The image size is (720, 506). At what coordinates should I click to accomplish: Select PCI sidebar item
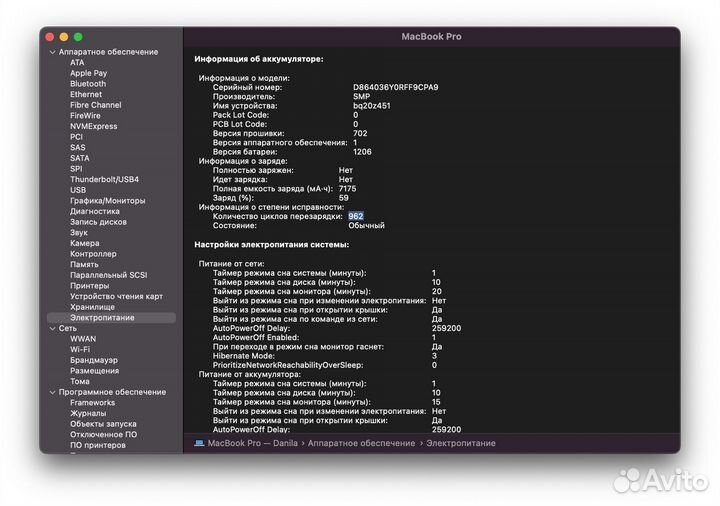(x=76, y=137)
